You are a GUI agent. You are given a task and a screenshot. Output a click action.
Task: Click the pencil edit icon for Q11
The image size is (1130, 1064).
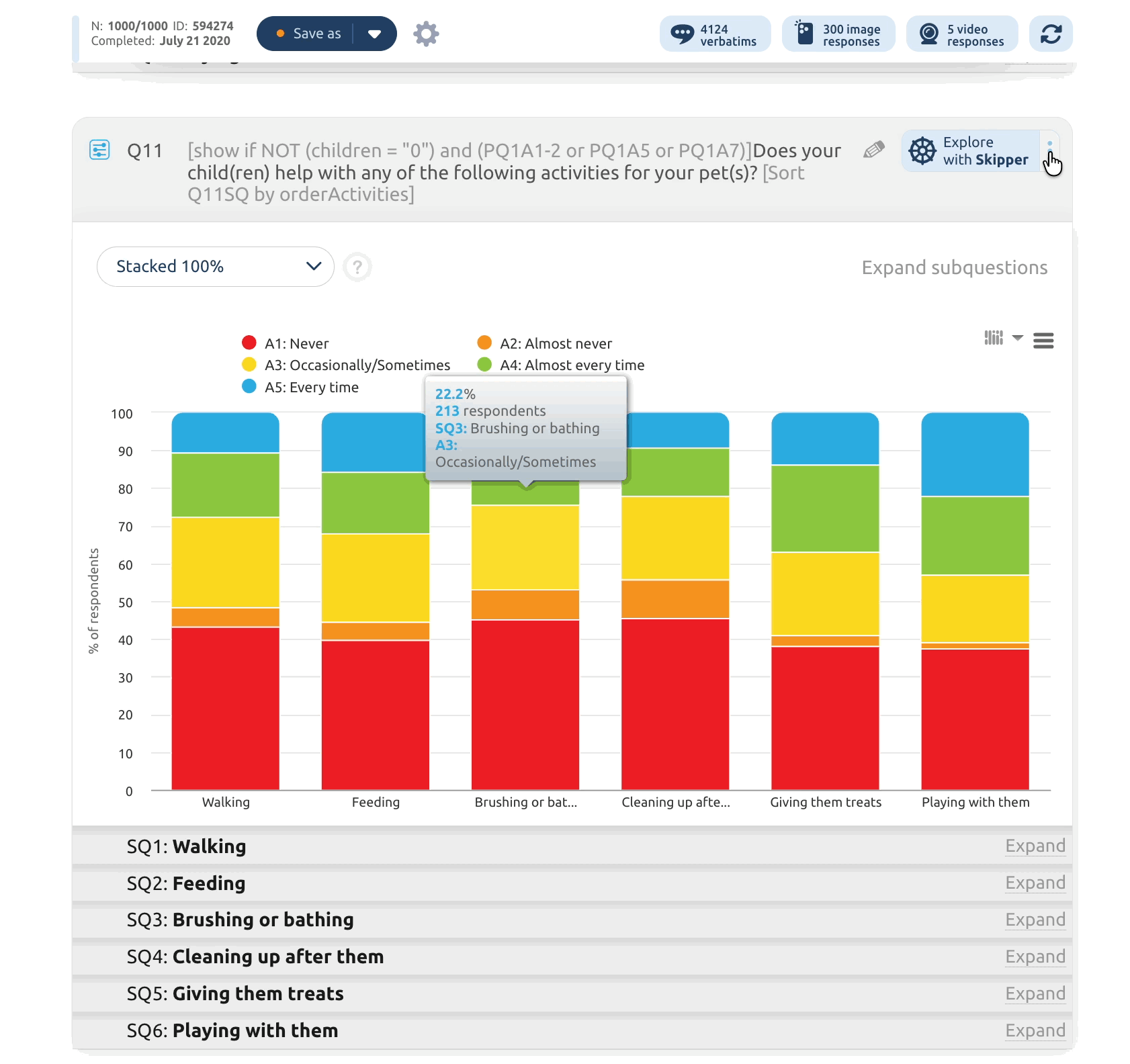(873, 150)
